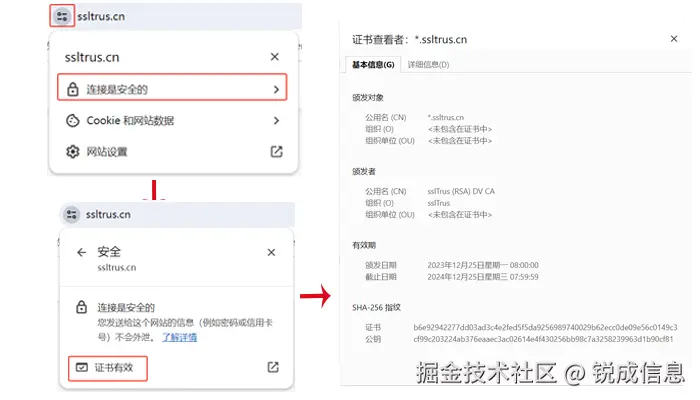Click the lock icon in the '连接是安全的' menu row

pos(73,89)
